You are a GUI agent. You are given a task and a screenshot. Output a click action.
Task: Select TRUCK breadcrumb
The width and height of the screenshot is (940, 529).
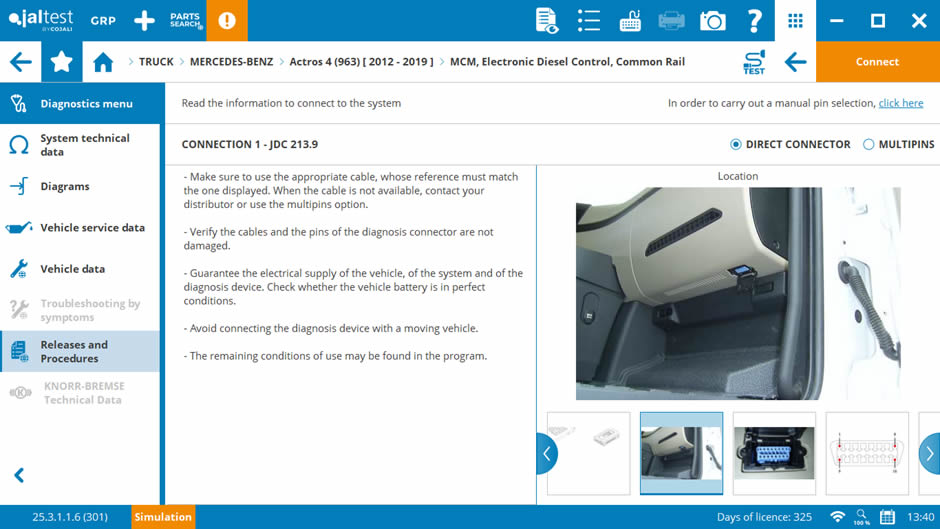(156, 62)
